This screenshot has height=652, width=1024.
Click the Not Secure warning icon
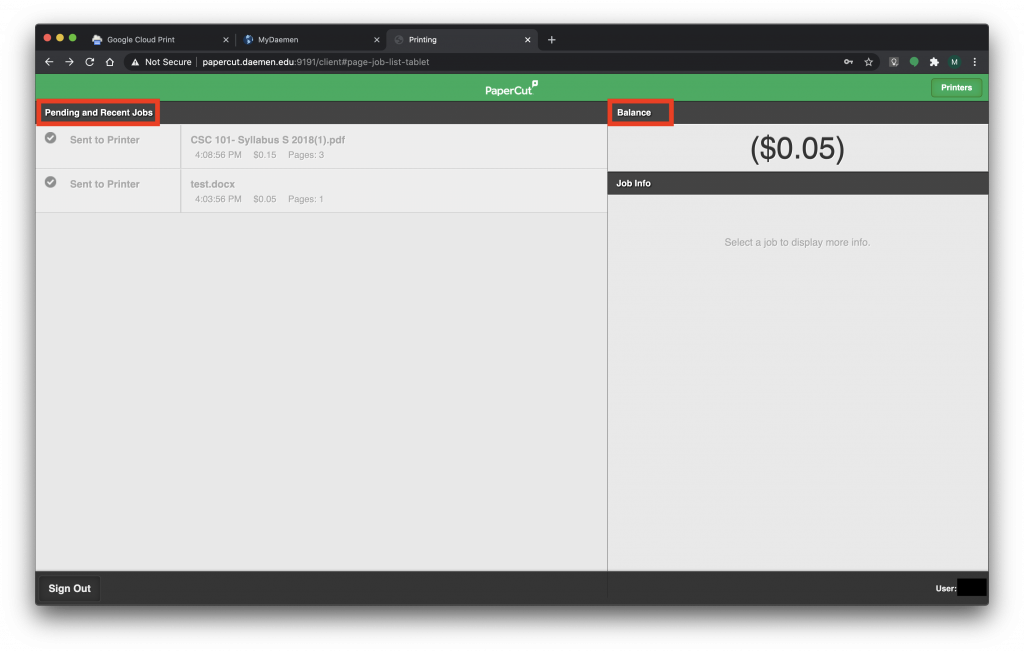pyautogui.click(x=135, y=62)
